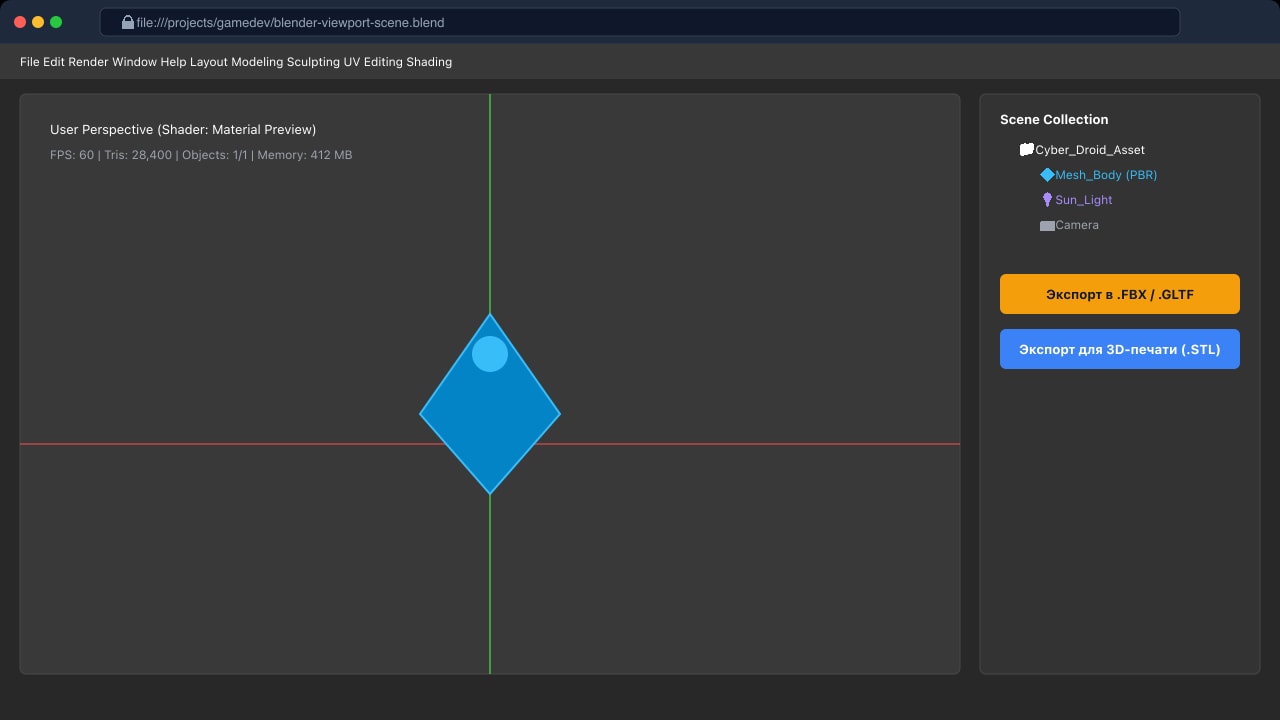The image size is (1280, 720).
Task: Open the Window menu
Action: coord(134,62)
